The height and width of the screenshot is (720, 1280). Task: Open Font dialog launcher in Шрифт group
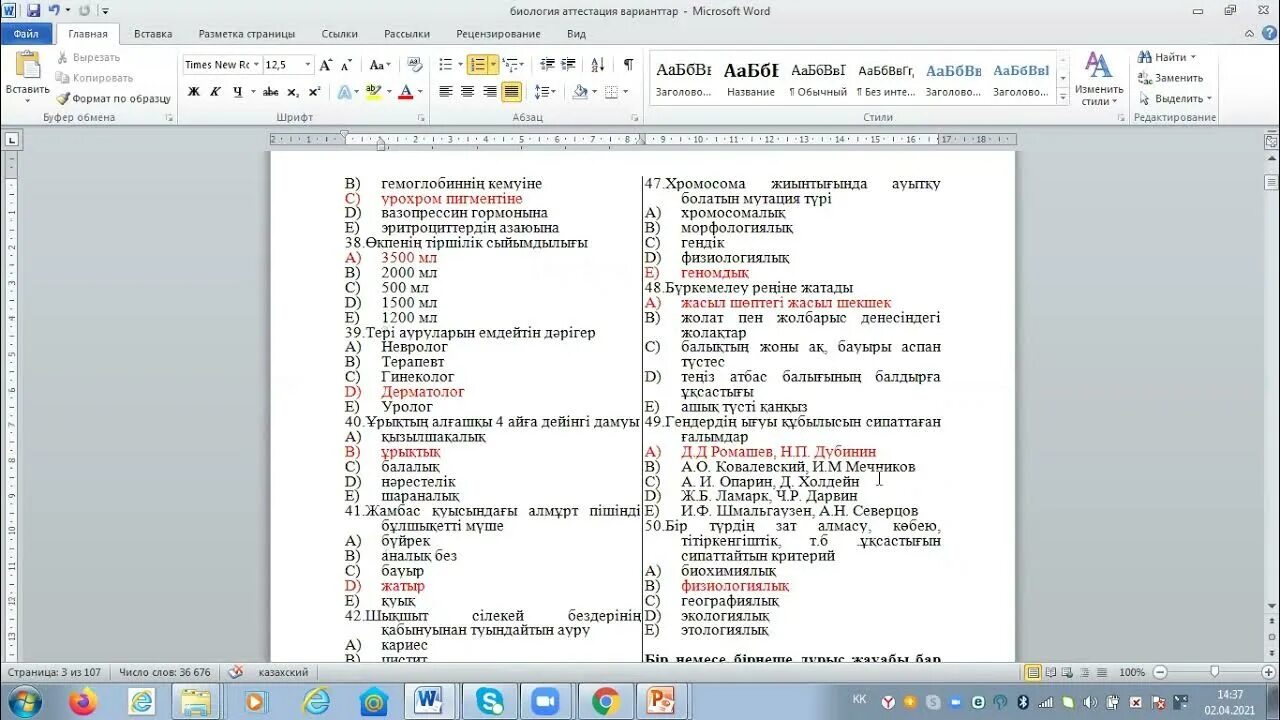click(x=421, y=118)
